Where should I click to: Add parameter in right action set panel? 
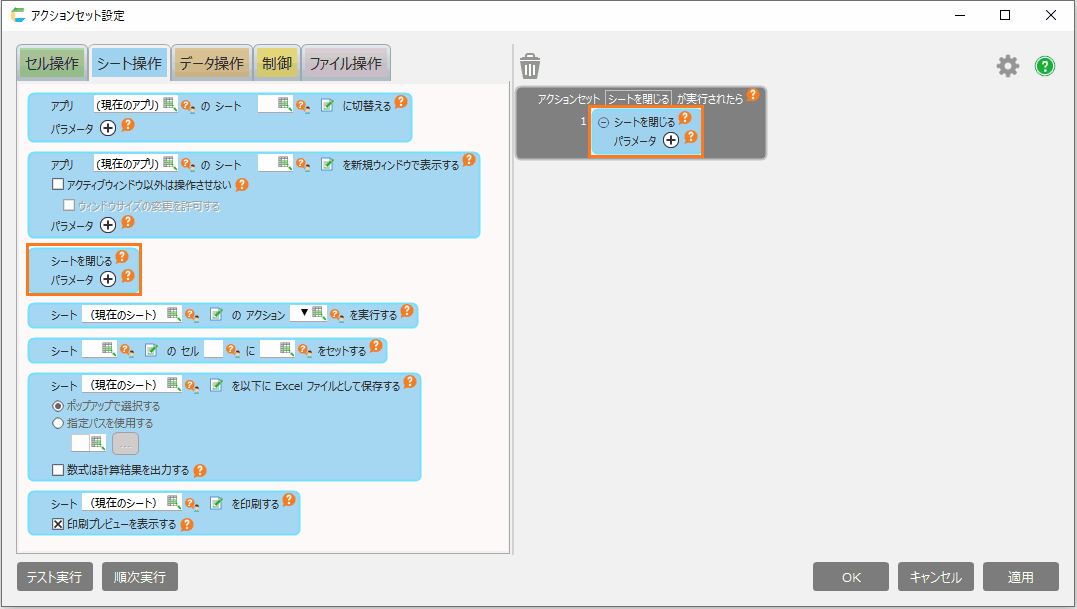[x=671, y=140]
